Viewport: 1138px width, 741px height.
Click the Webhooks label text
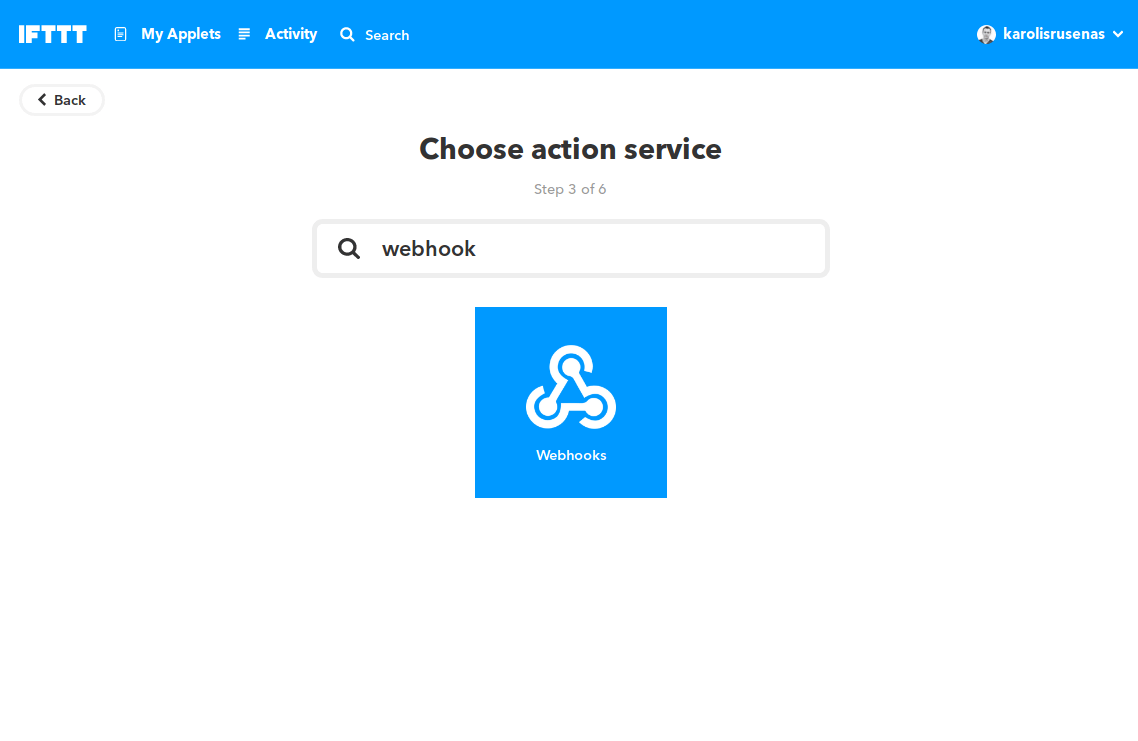(x=571, y=455)
